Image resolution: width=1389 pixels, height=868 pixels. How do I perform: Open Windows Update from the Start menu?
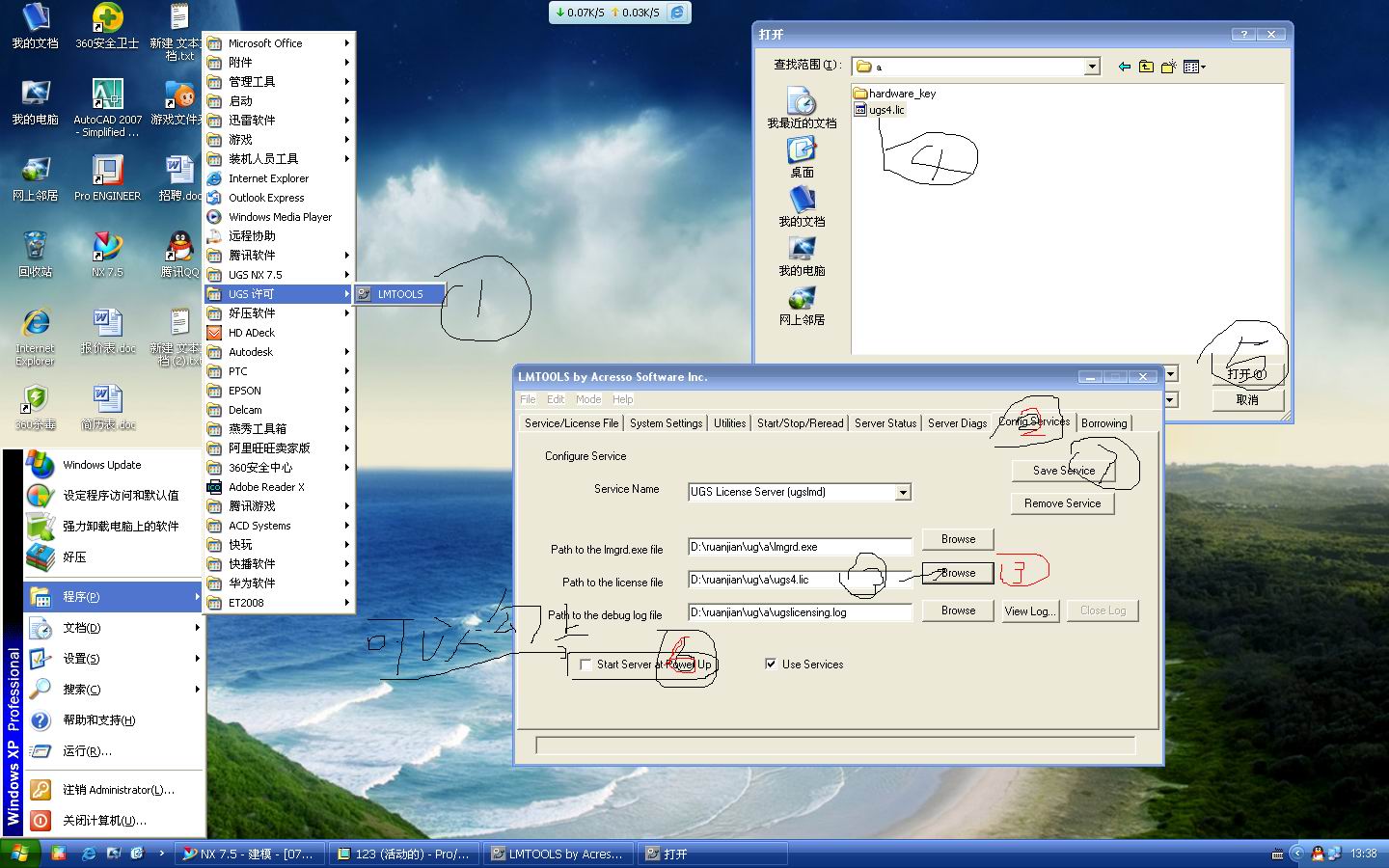tap(114, 465)
